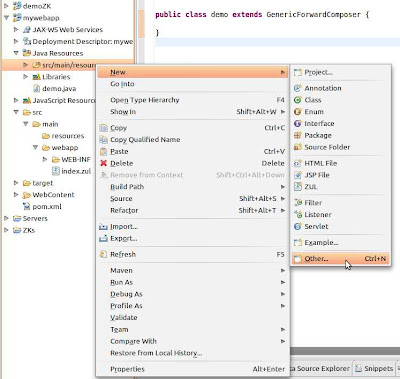400x379 pixels.
Task: Click the Example wizard icon
Action: (x=298, y=243)
